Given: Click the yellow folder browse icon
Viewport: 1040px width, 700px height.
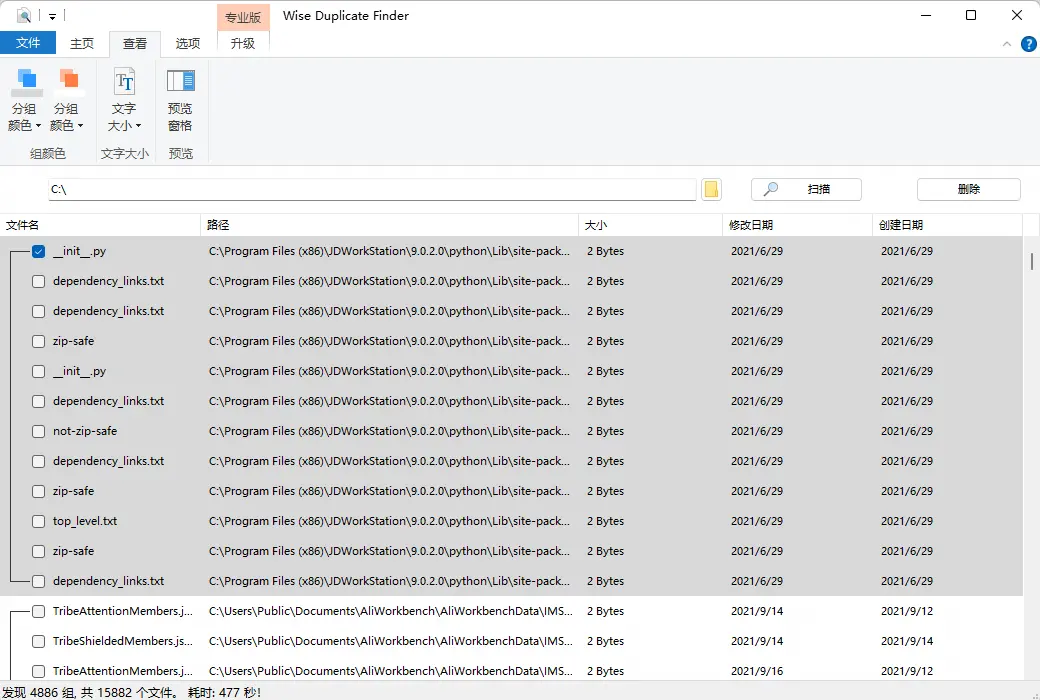Looking at the screenshot, I should click(x=711, y=189).
